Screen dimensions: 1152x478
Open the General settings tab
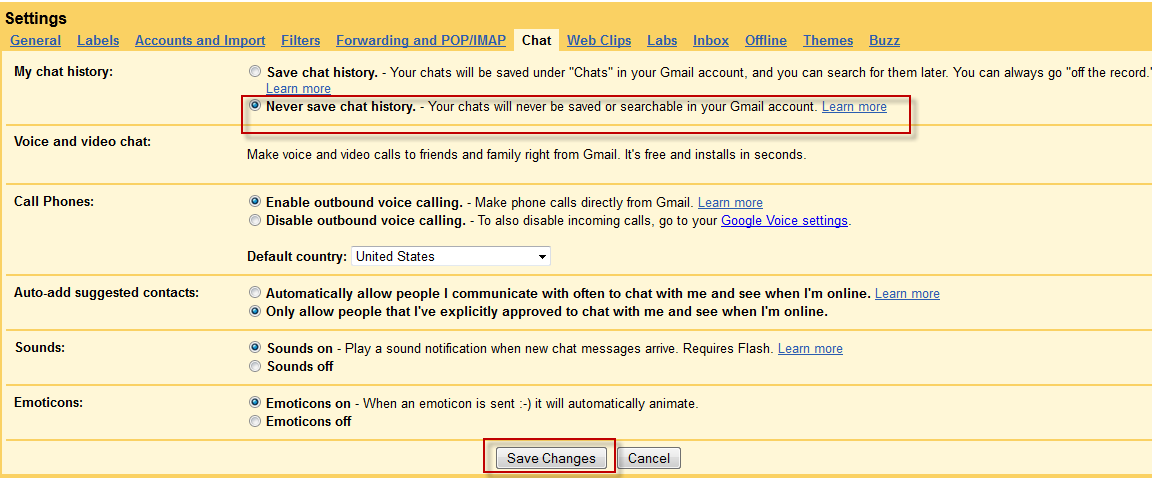(x=35, y=40)
